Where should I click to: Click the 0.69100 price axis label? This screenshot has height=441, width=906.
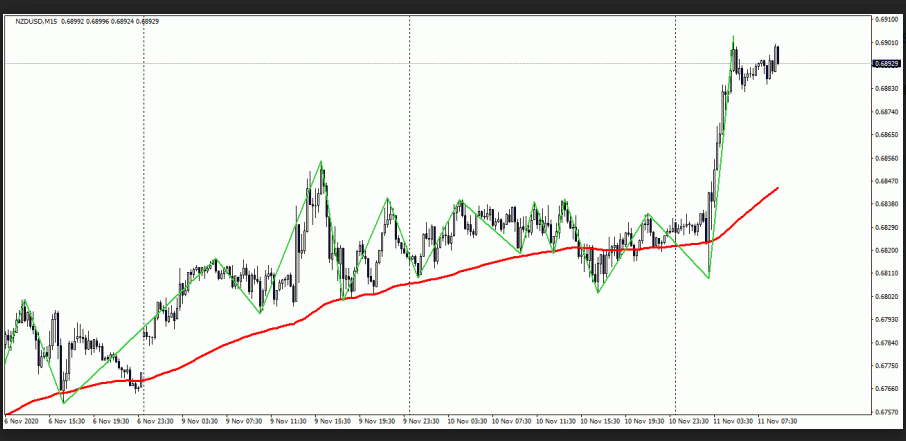click(x=886, y=19)
